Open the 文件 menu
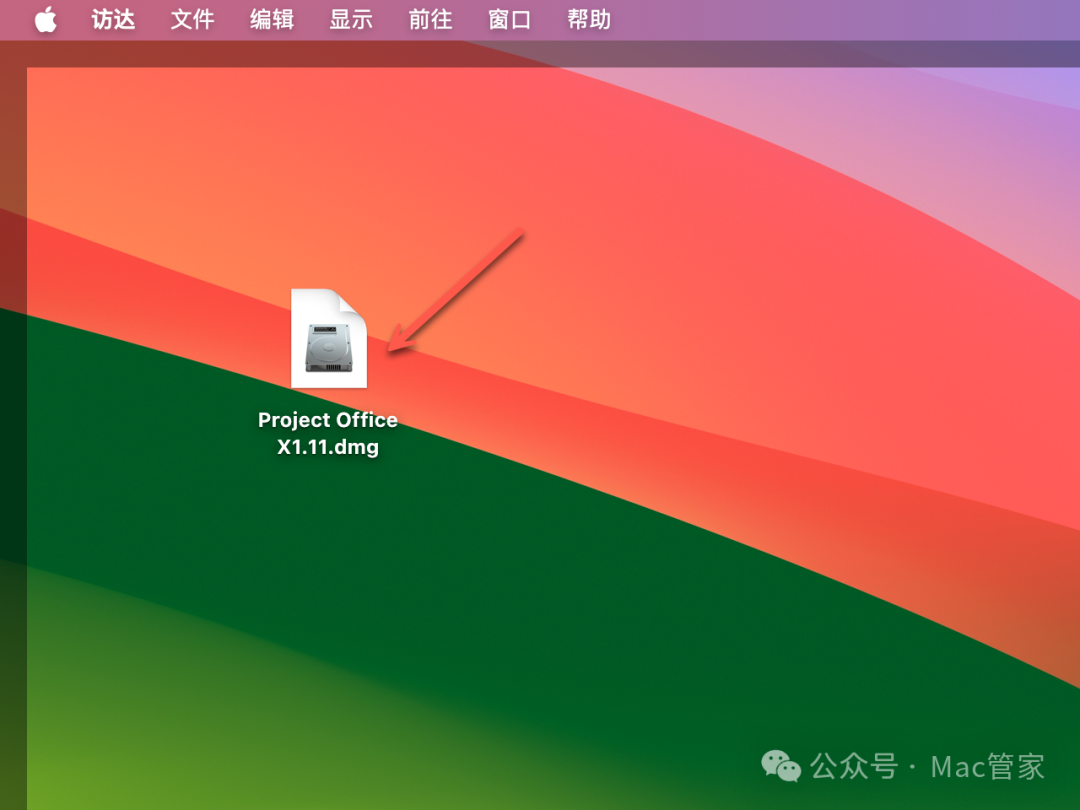The height and width of the screenshot is (810, 1080). click(x=192, y=19)
